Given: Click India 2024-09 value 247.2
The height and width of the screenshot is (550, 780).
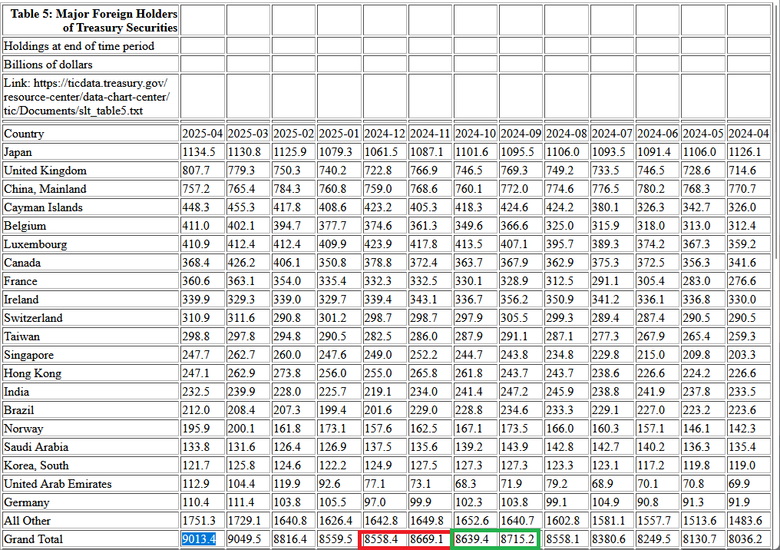Looking at the screenshot, I should [514, 391].
